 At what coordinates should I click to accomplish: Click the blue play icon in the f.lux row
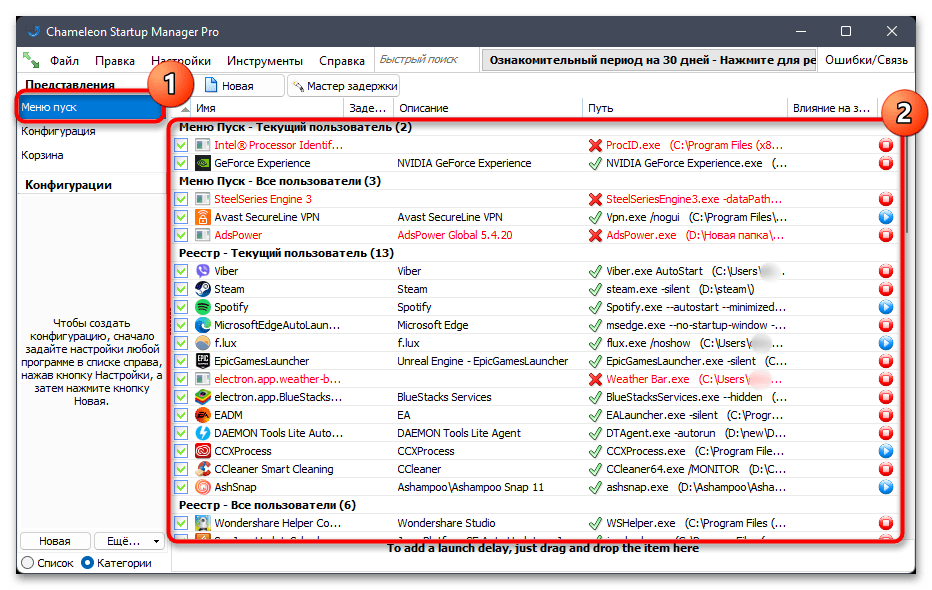click(x=886, y=343)
